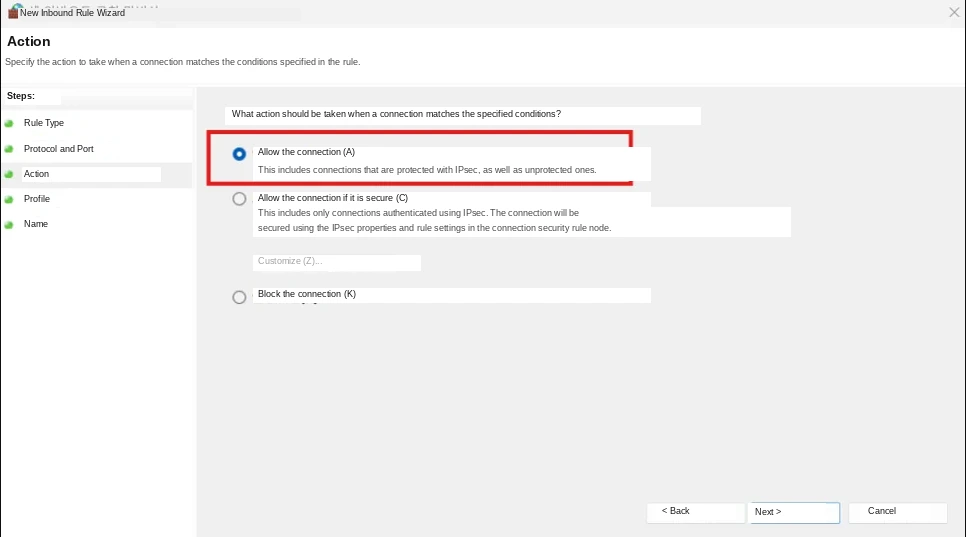Click the "Allow the connection (A)" label text
Image resolution: width=966 pixels, height=537 pixels.
(x=306, y=152)
